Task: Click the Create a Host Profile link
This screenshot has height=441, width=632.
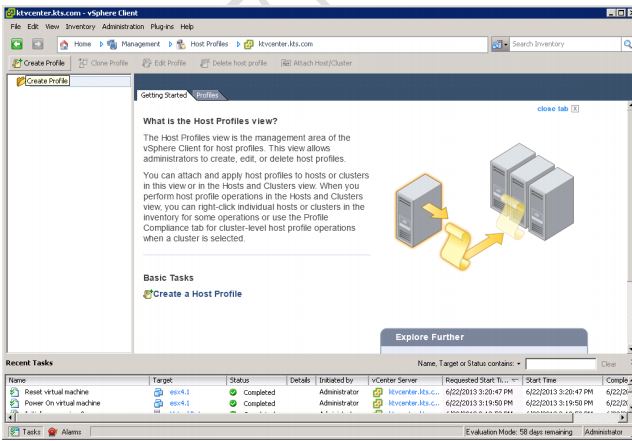Action: [198, 294]
